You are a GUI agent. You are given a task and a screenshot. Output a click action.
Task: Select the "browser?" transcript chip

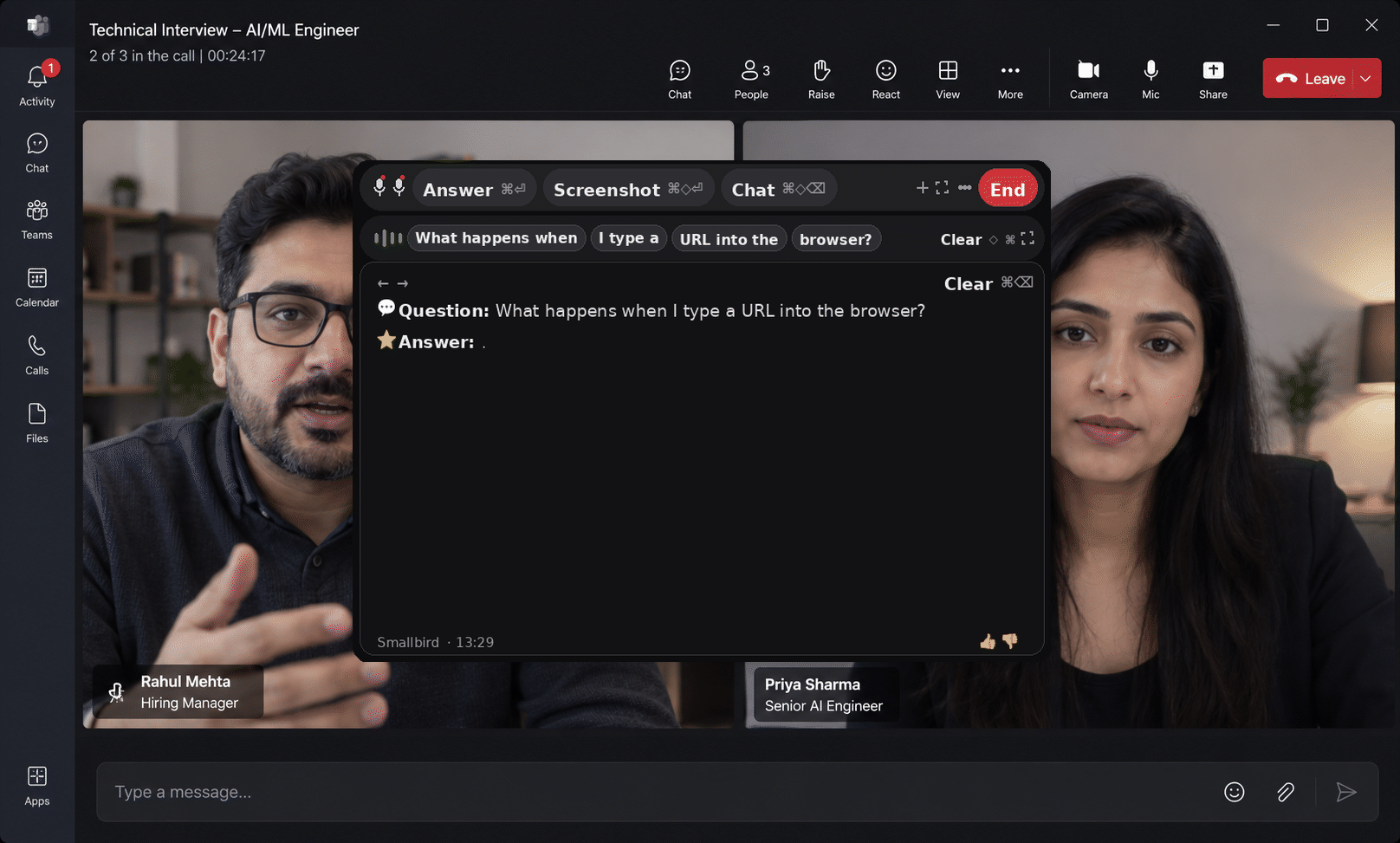coord(836,239)
